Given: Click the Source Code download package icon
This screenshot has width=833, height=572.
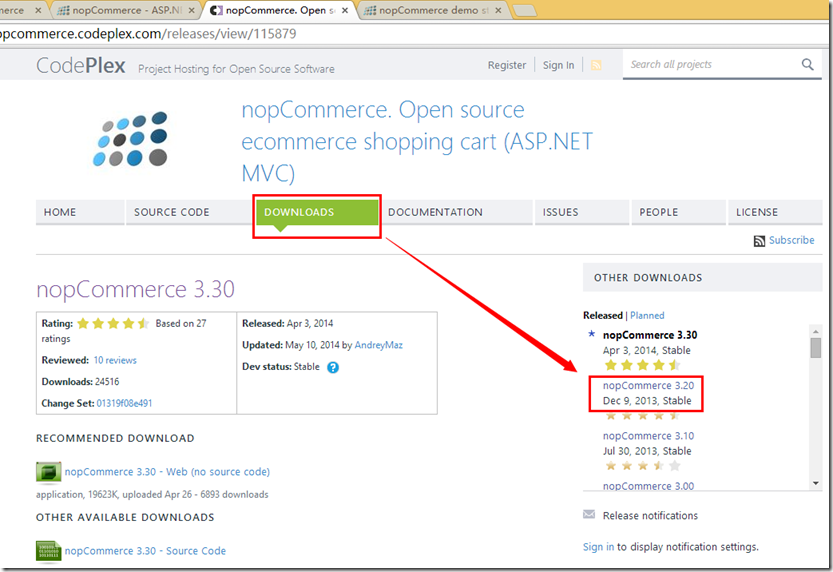Looking at the screenshot, I should pos(48,551).
